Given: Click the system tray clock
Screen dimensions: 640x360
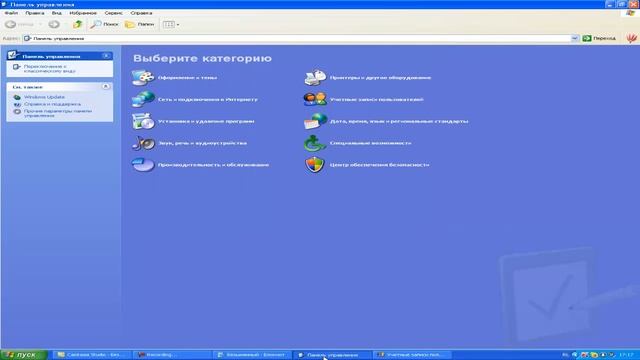Looking at the screenshot, I should [x=626, y=355].
